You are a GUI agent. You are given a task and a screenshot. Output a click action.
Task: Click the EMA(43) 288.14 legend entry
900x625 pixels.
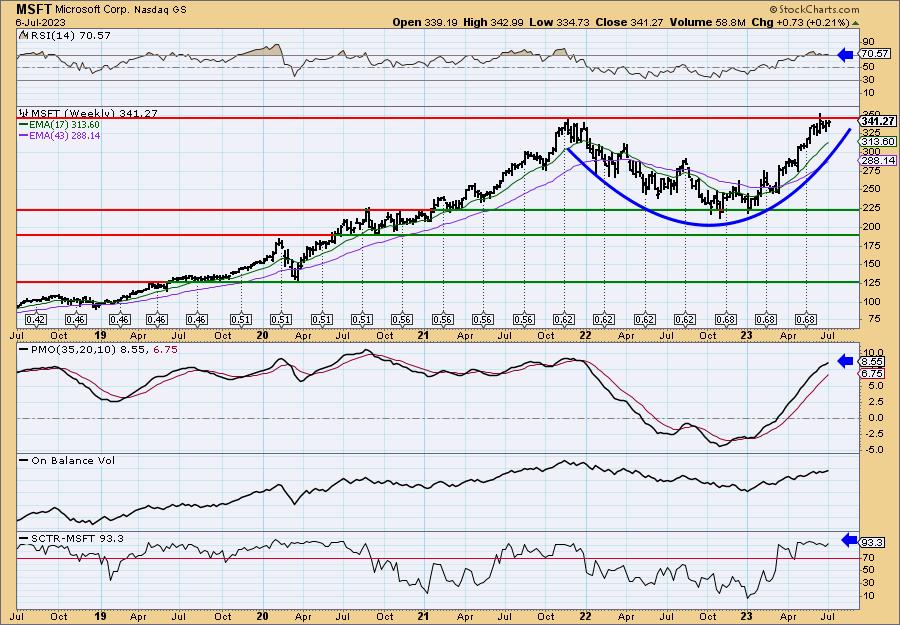(x=64, y=136)
